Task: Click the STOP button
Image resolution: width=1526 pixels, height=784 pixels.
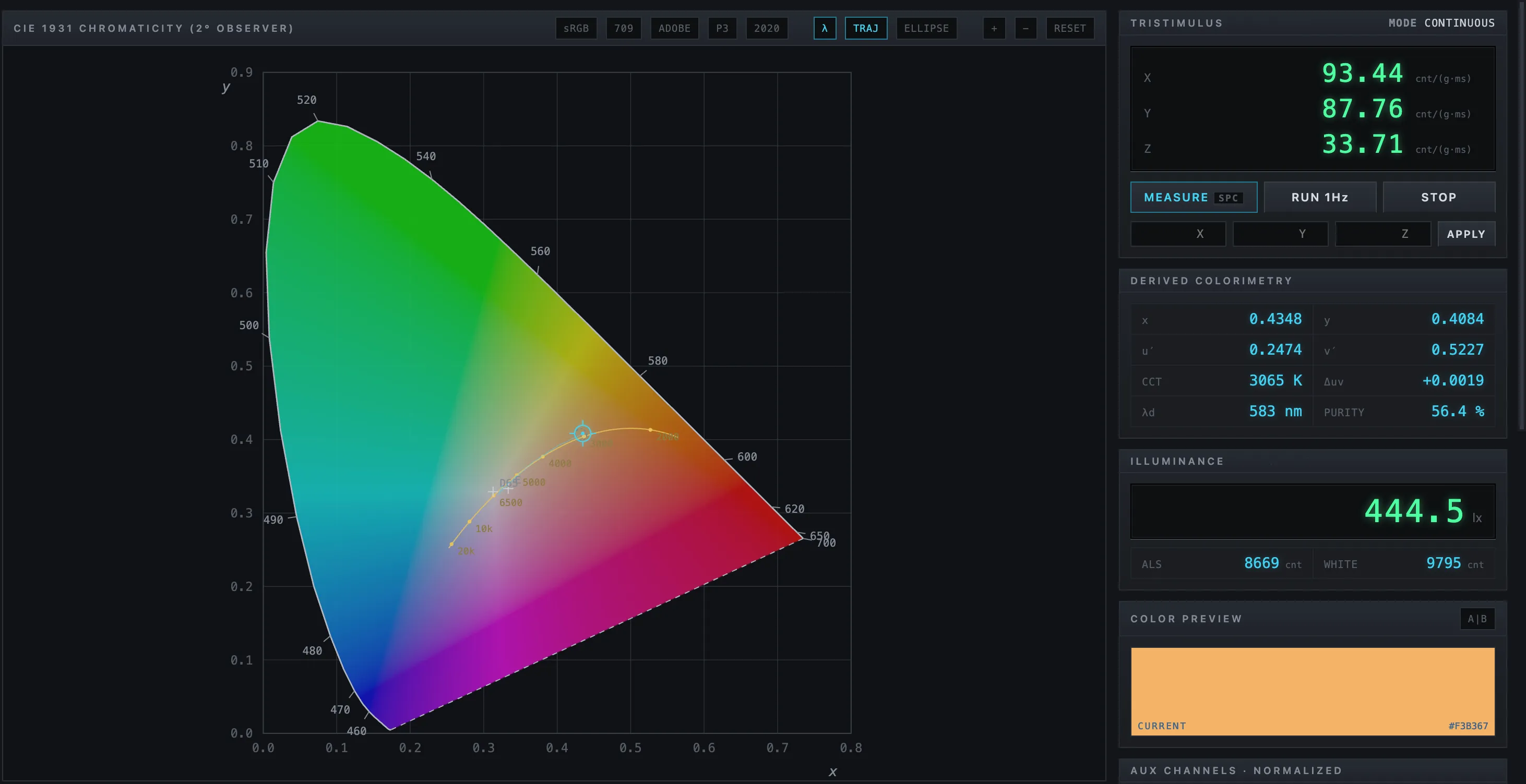Action: click(x=1439, y=197)
